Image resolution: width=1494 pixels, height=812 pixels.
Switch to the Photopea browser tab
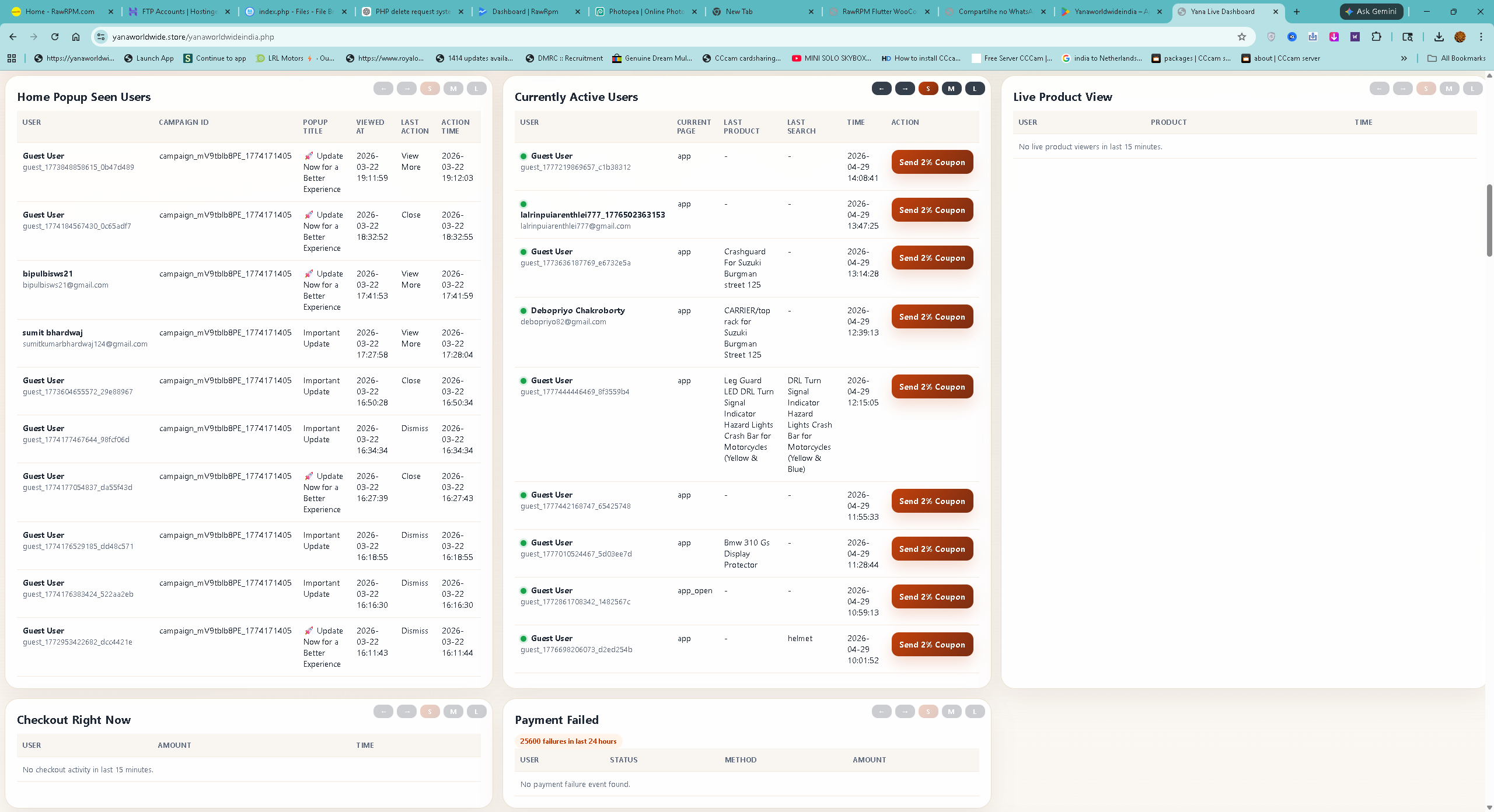pyautogui.click(x=645, y=12)
